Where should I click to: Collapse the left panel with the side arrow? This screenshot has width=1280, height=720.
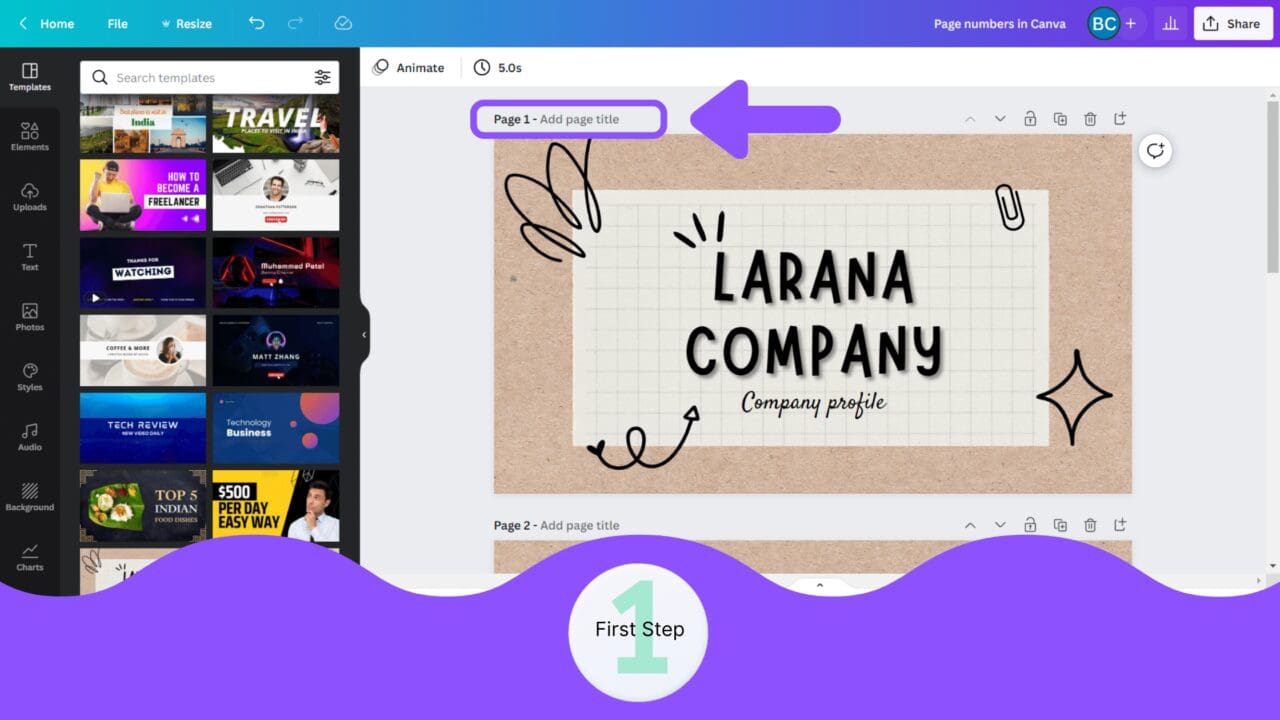[x=362, y=336]
